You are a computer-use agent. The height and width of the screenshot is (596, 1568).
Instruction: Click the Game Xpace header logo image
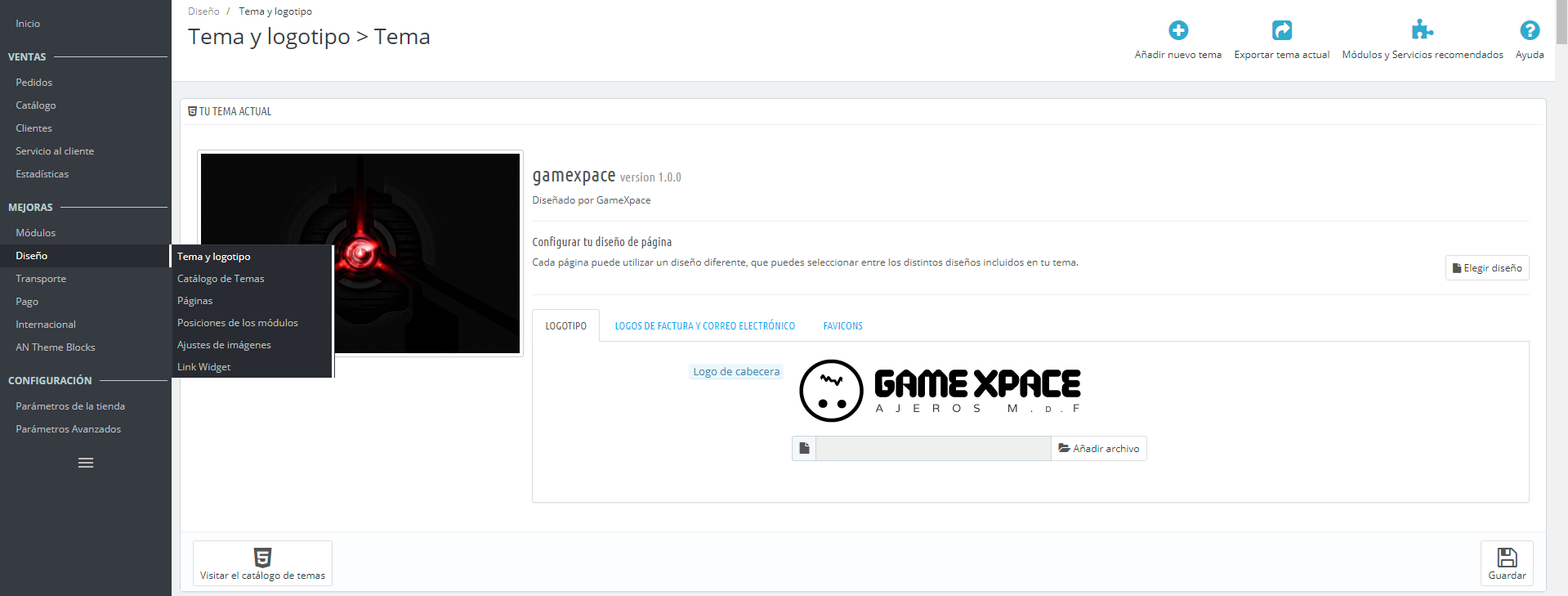(x=940, y=391)
